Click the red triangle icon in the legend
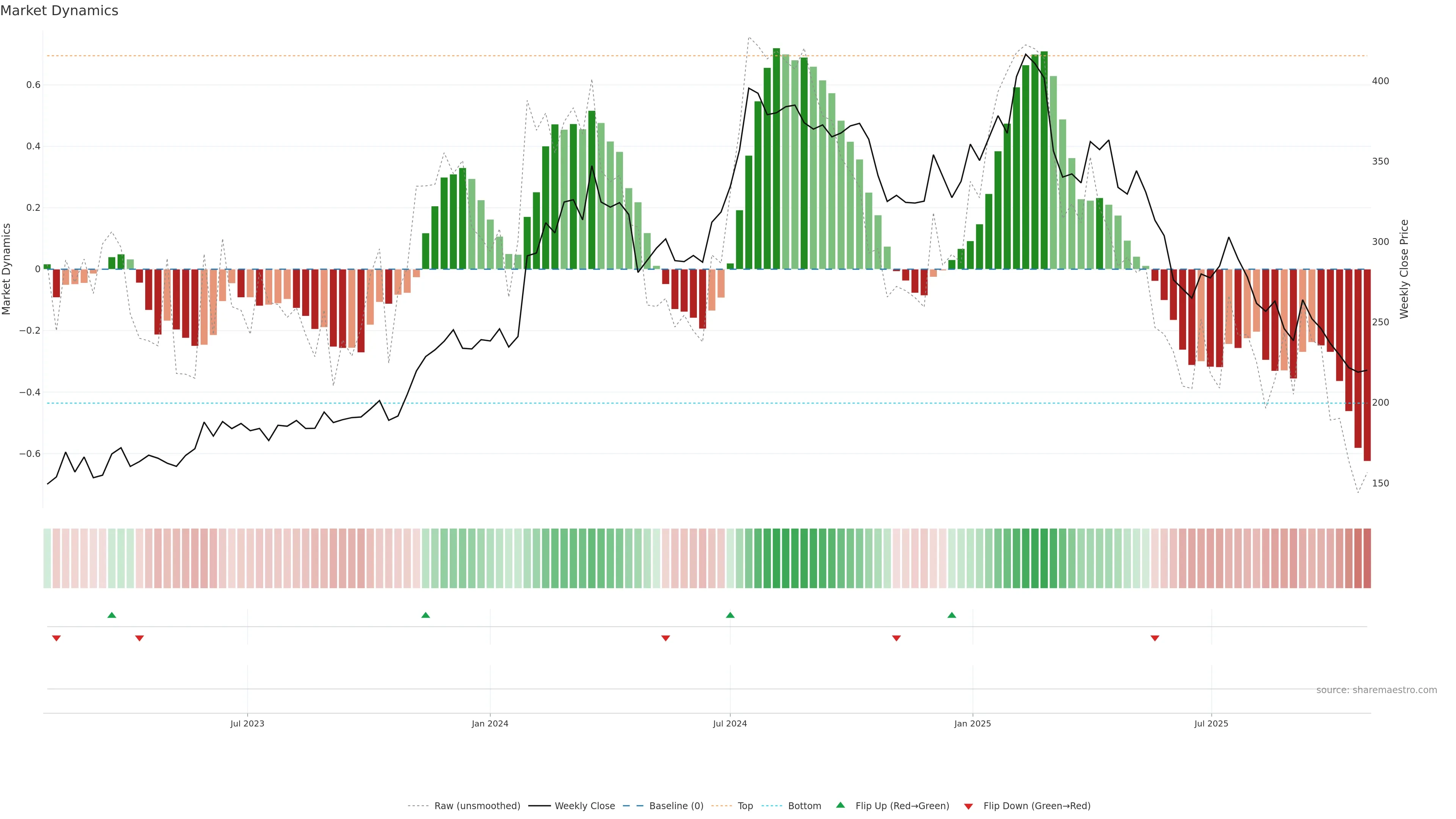 [x=969, y=806]
